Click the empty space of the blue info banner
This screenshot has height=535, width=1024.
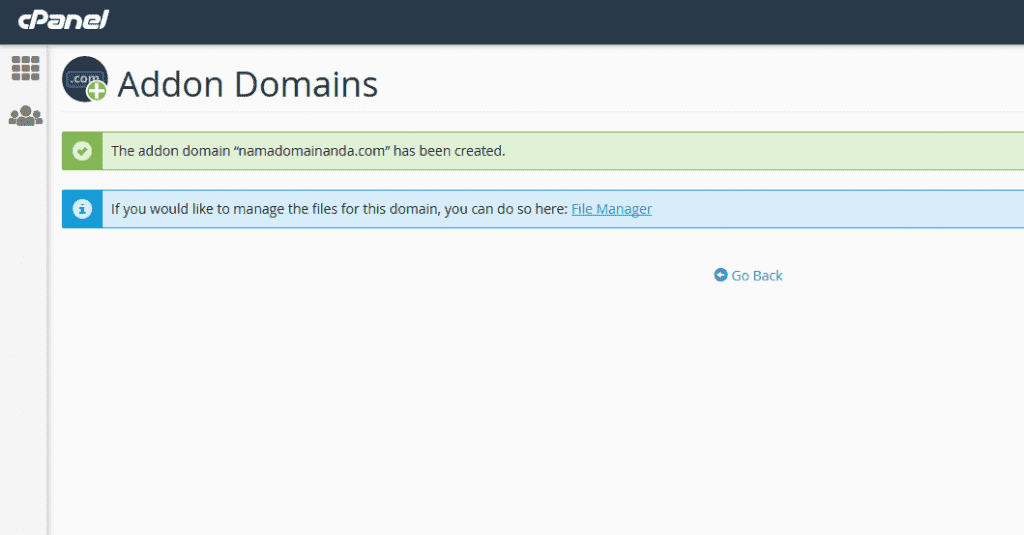[x=836, y=209]
